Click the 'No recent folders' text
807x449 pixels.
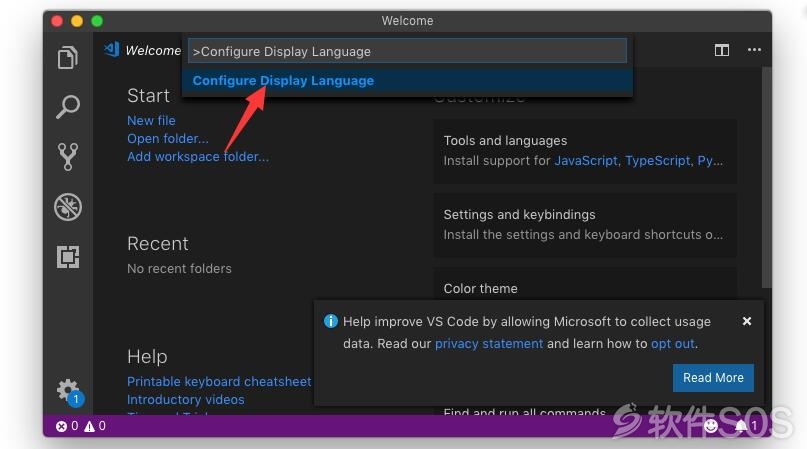tap(179, 268)
